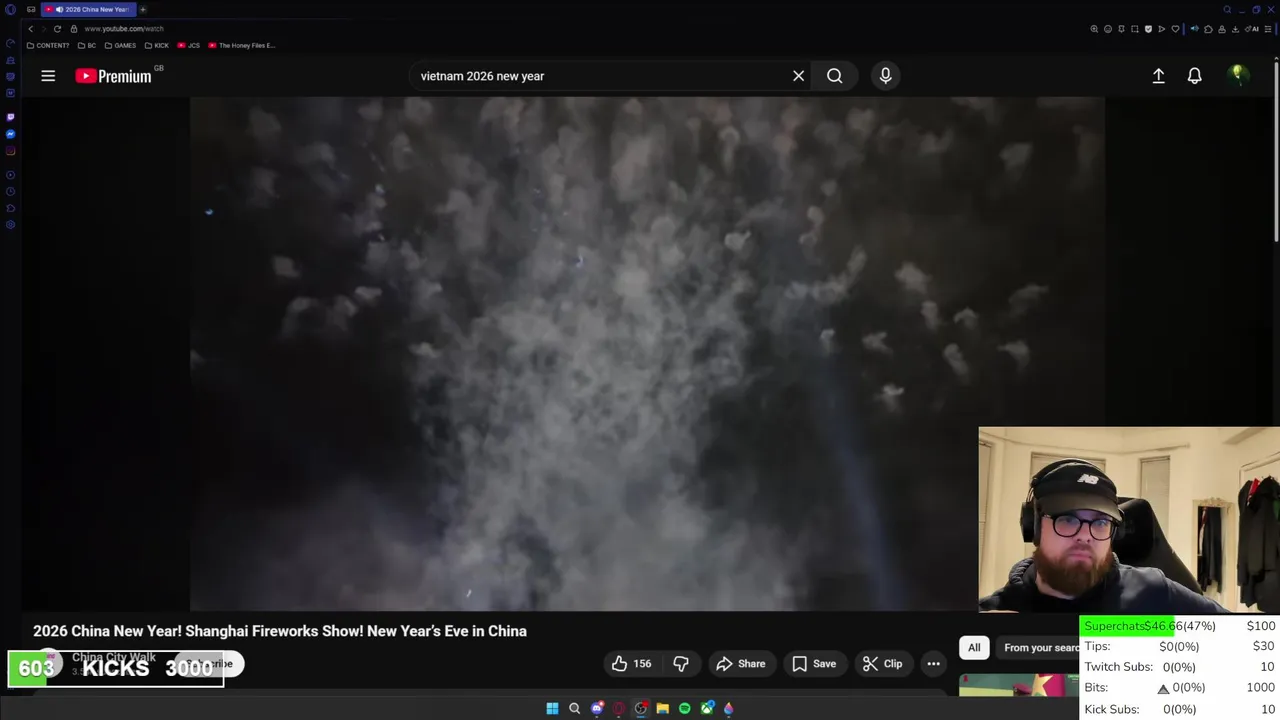Click the heart bookmark icon in address bar
Image resolution: width=1280 pixels, height=720 pixels.
pyautogui.click(x=1175, y=29)
